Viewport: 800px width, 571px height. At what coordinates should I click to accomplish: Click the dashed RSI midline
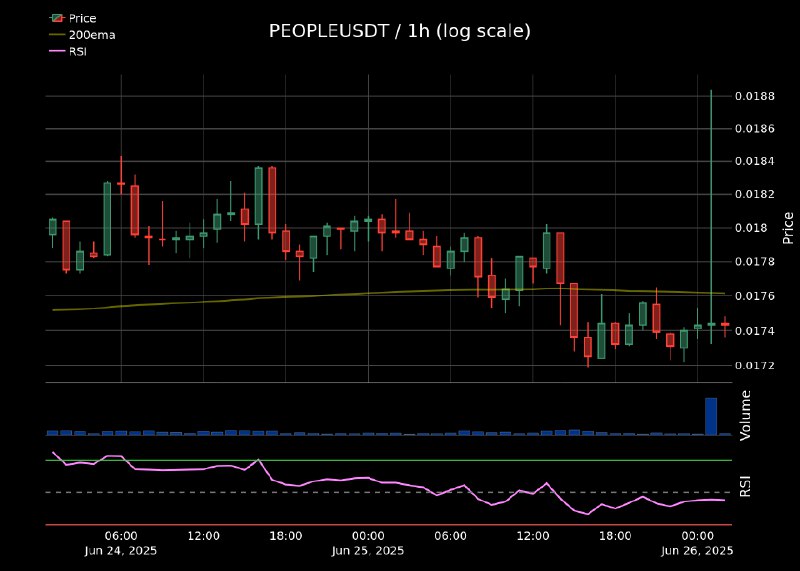(x=389, y=492)
